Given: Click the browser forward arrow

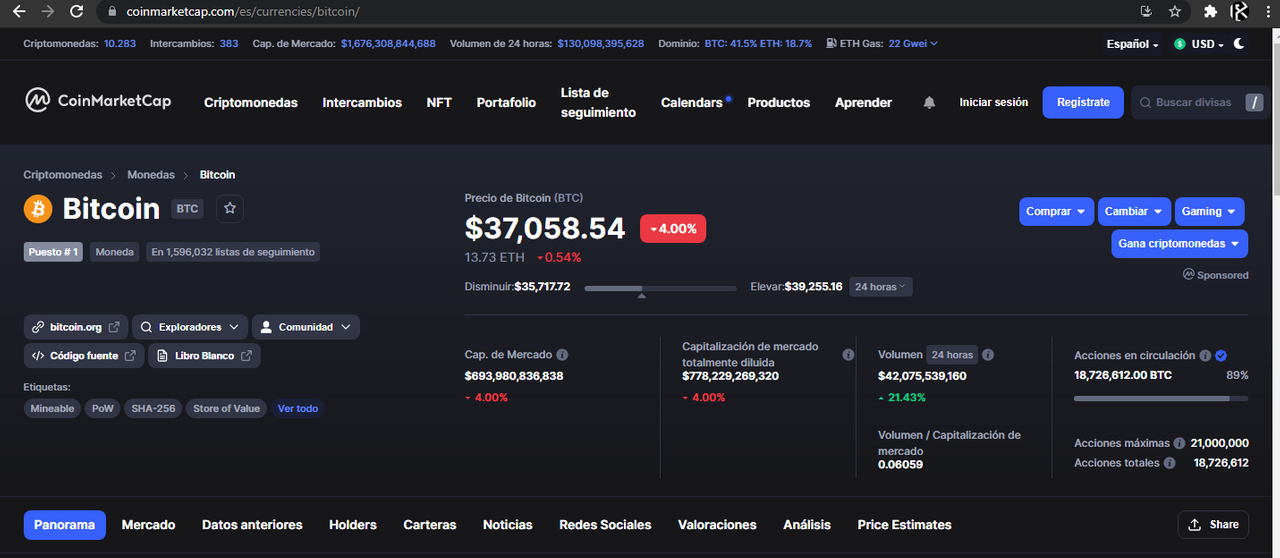Looking at the screenshot, I should [x=48, y=12].
